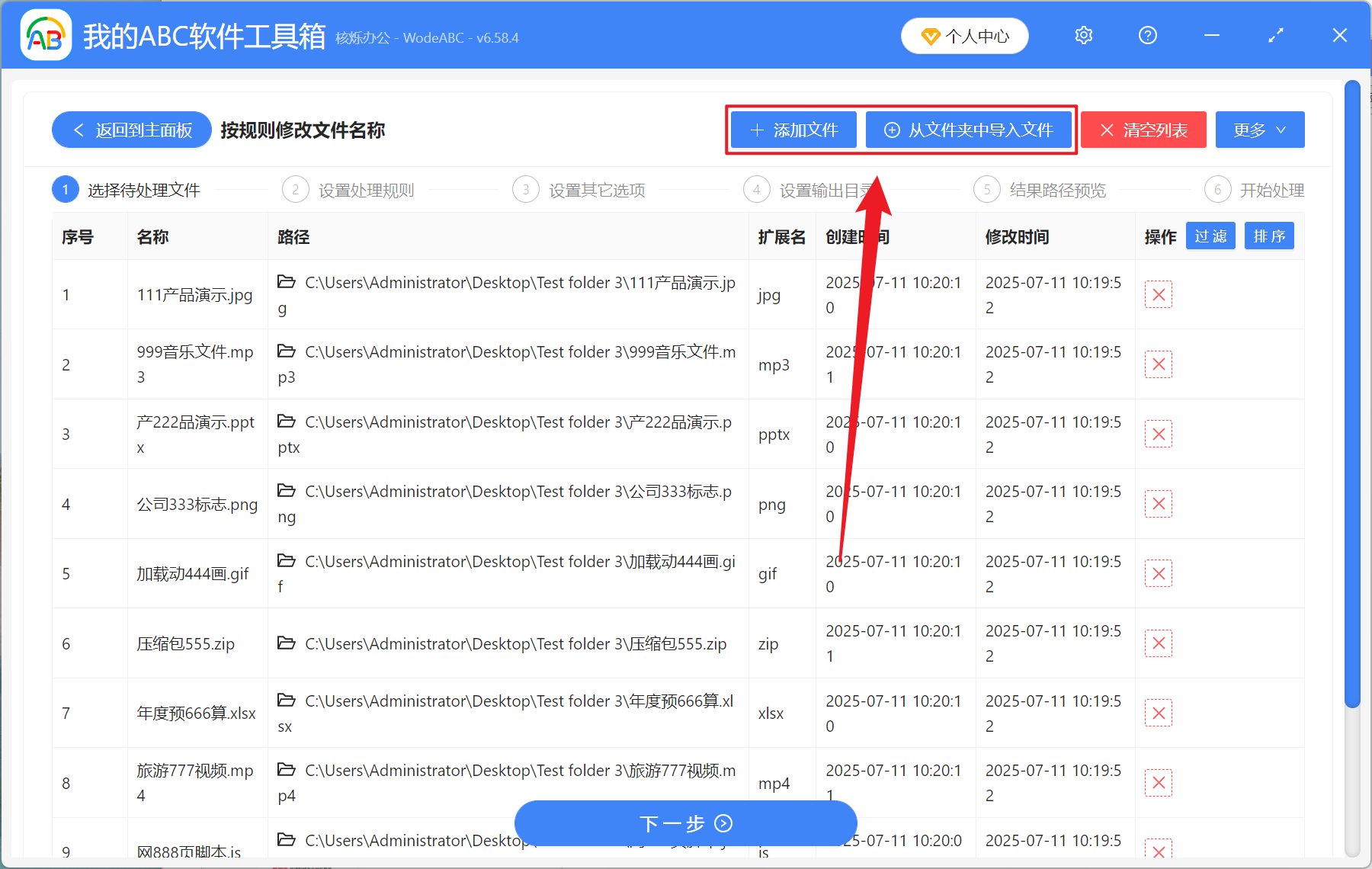Viewport: 1372px width, 869px height.
Task: Delete 压缩包555.zip via its delete icon
Action: (1158, 643)
